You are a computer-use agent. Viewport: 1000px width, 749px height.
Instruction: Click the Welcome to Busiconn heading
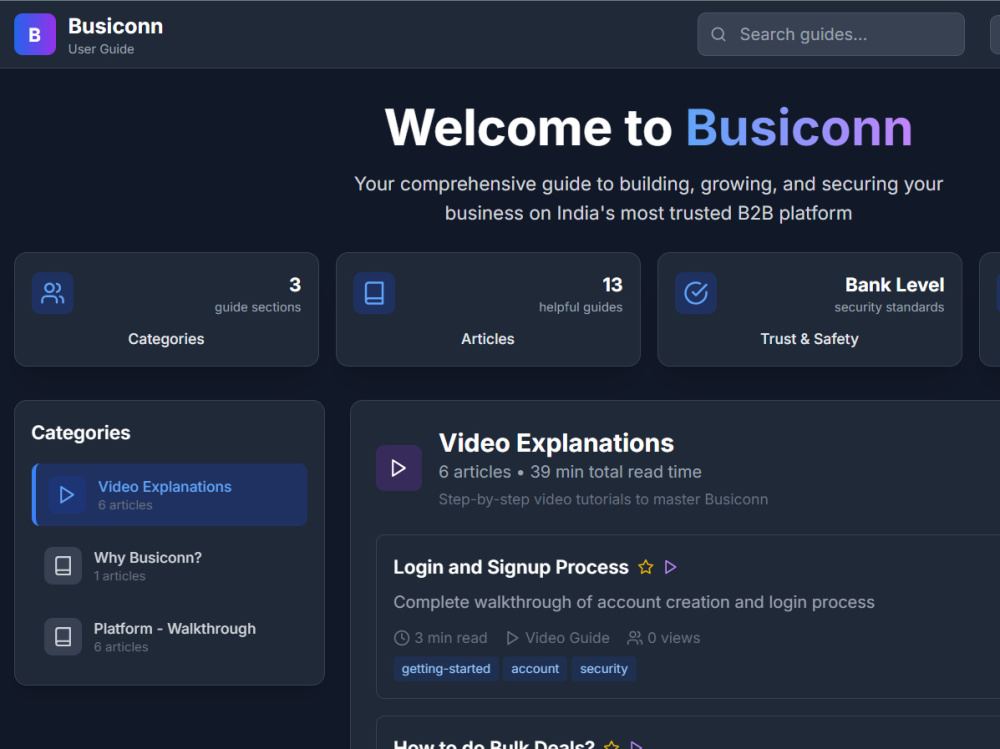649,128
